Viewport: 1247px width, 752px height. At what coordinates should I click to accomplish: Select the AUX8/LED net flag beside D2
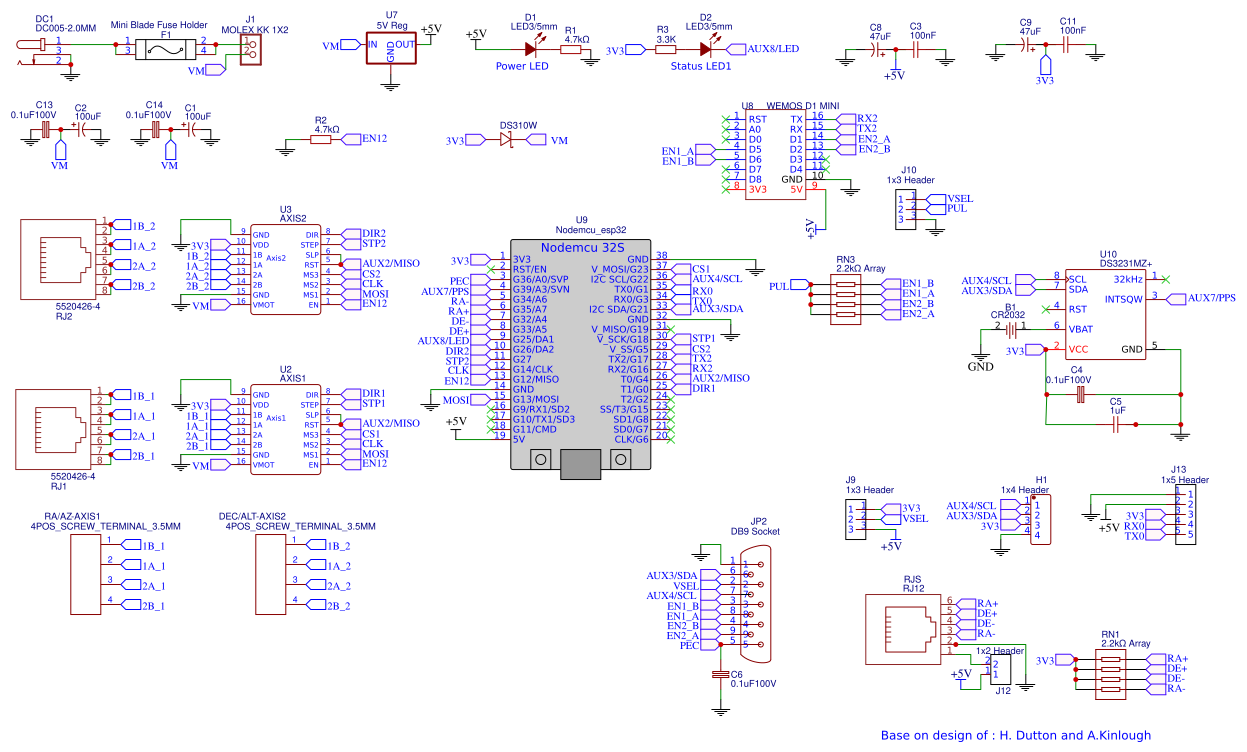tap(765, 48)
